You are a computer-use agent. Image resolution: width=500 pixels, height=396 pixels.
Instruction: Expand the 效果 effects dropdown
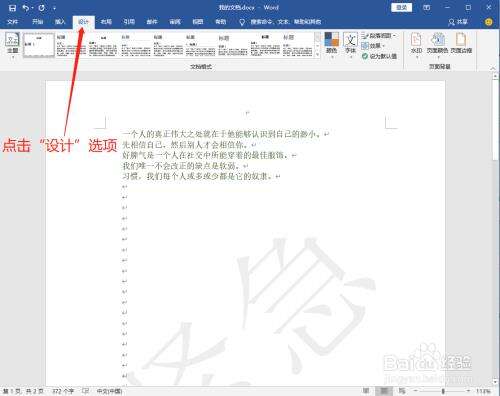click(x=373, y=46)
